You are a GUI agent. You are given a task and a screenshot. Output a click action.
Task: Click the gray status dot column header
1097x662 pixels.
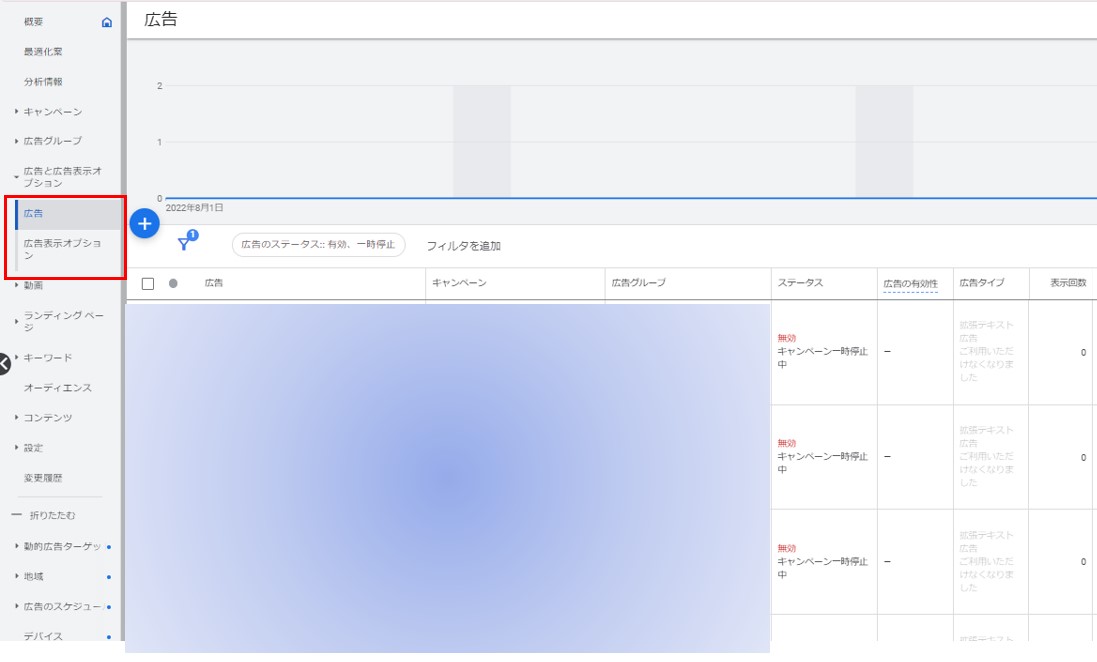(173, 283)
